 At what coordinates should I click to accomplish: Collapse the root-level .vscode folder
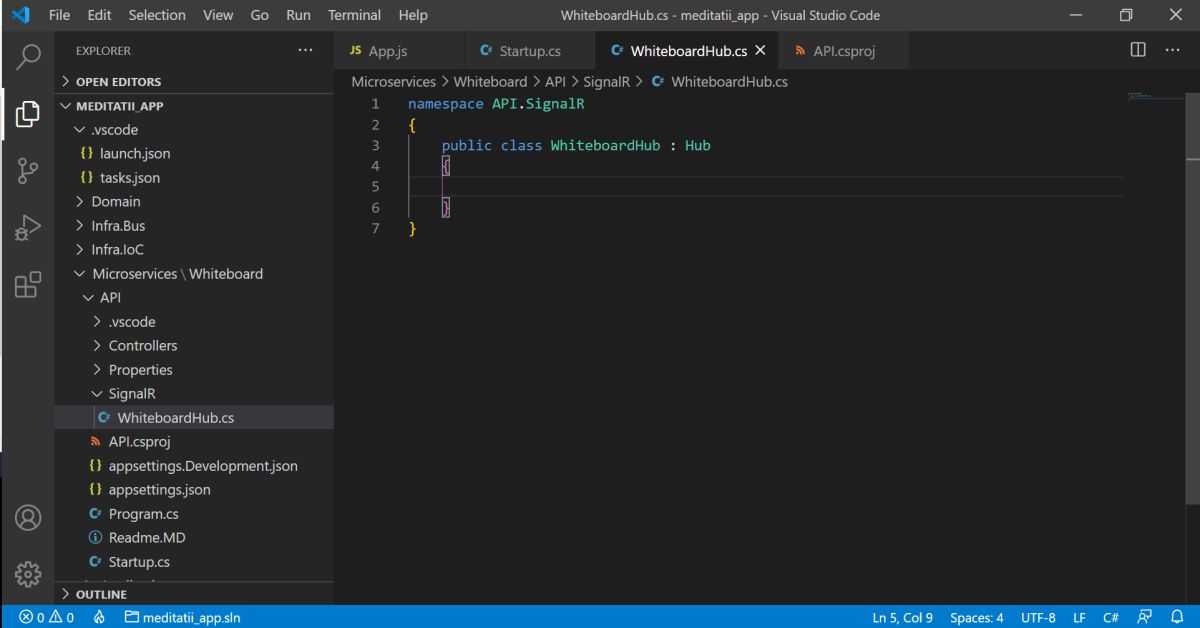tap(194, 130)
